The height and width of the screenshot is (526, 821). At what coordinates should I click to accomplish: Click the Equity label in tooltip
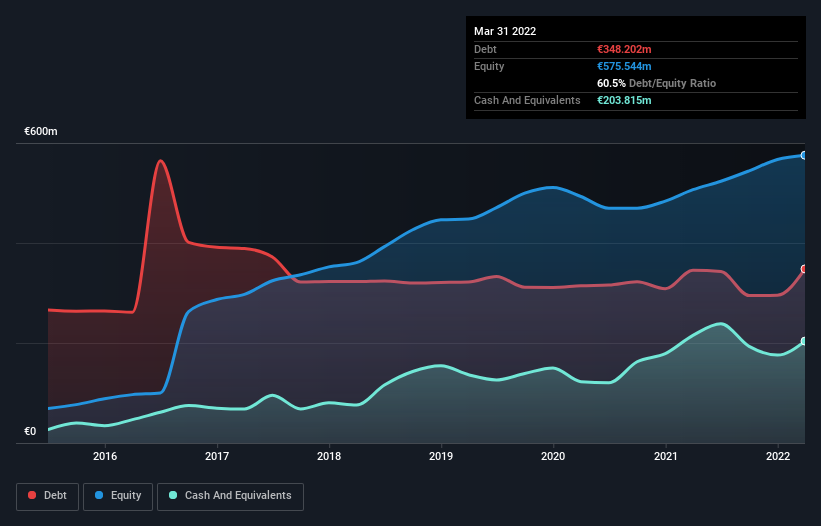pos(489,66)
